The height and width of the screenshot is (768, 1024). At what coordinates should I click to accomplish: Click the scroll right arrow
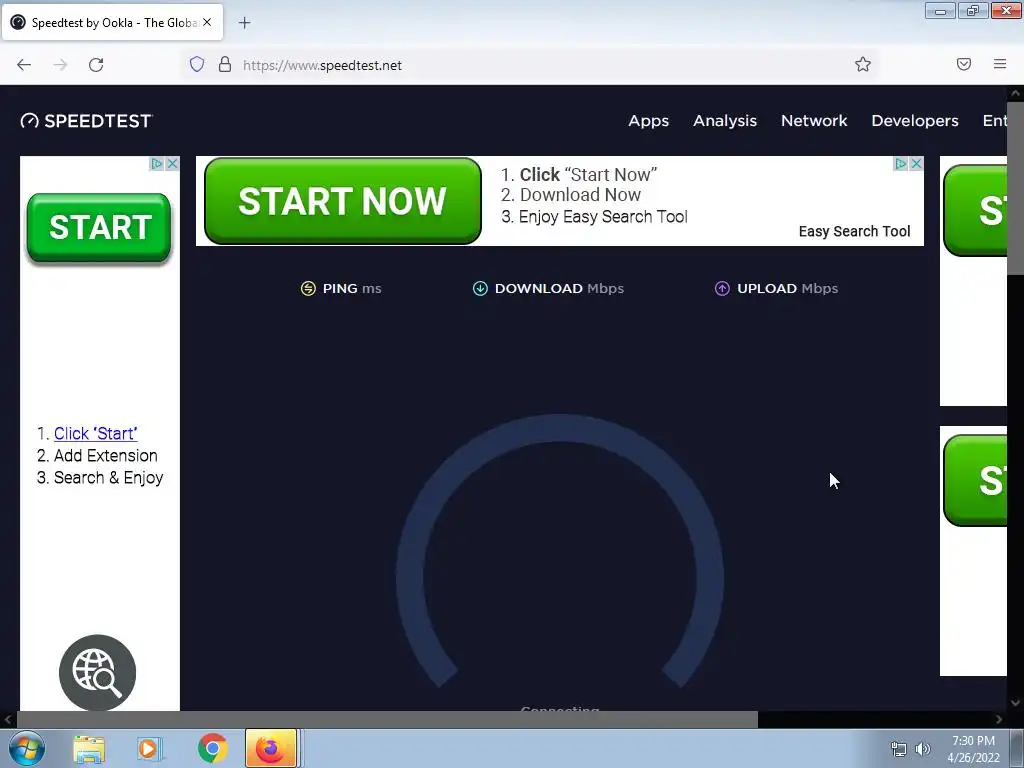[999, 720]
